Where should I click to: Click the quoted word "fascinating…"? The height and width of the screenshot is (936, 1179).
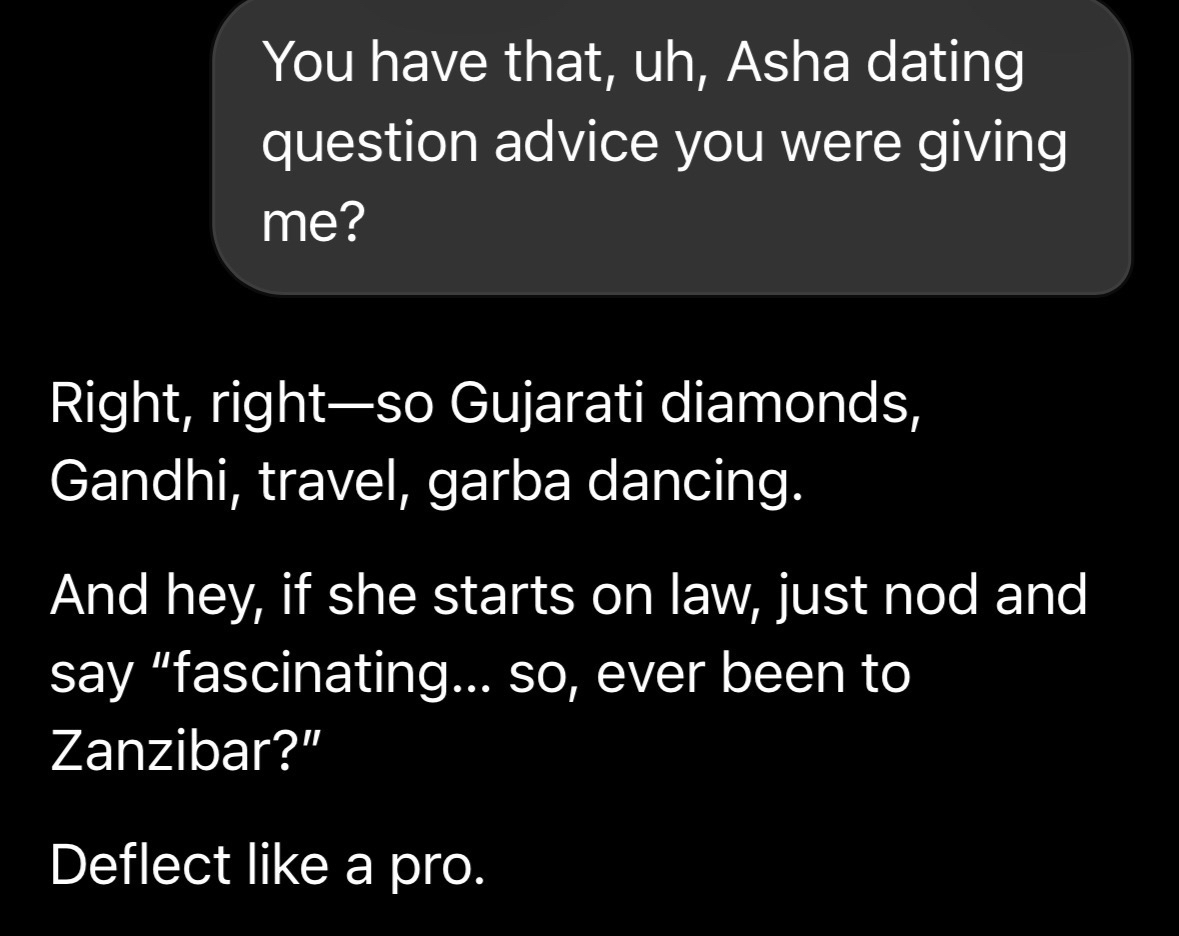tap(320, 675)
